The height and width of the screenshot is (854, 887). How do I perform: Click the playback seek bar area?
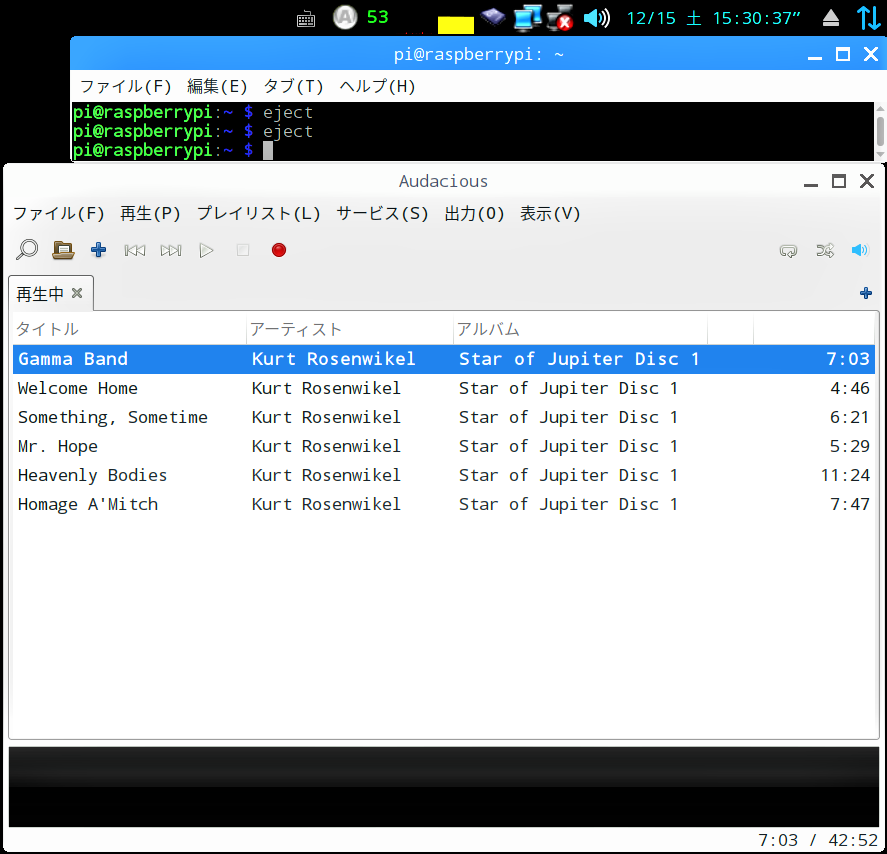tap(444, 787)
